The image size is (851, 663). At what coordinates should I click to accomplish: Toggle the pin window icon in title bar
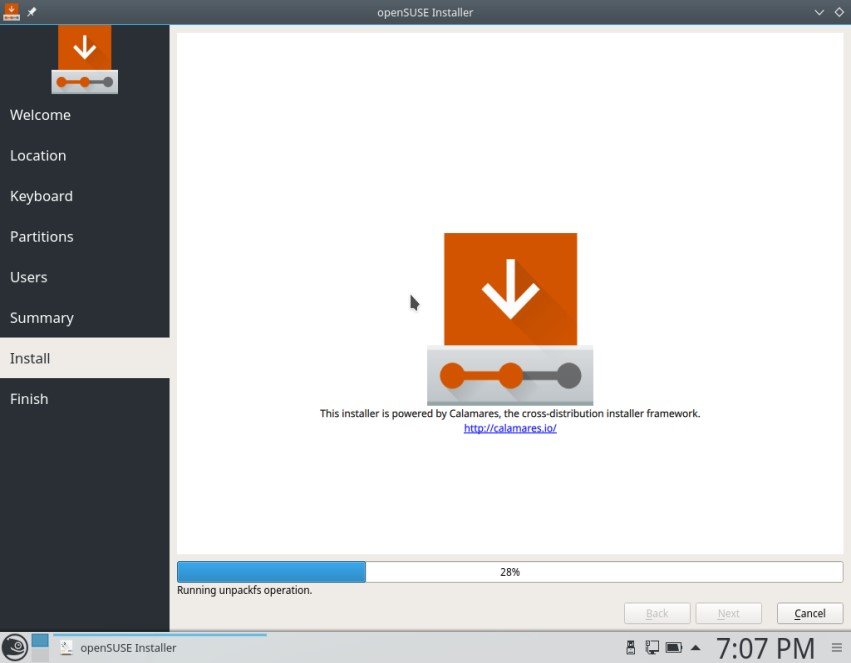(x=32, y=11)
